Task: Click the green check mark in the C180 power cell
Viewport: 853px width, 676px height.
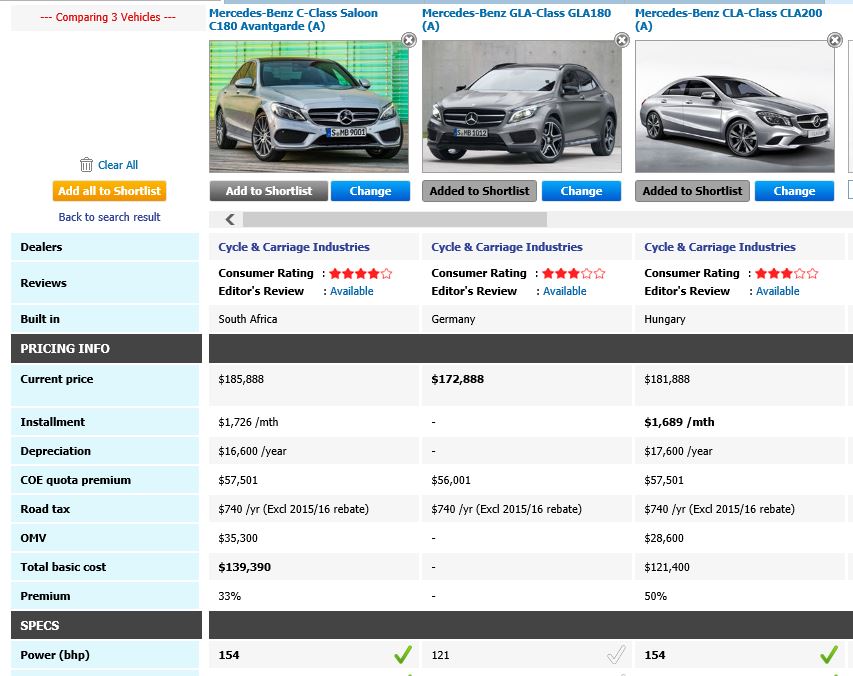Action: point(403,655)
